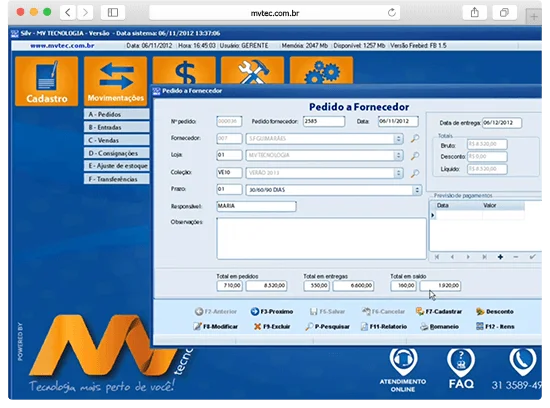Click F9-Excluir button
The width and height of the screenshot is (550, 408).
tap(272, 327)
